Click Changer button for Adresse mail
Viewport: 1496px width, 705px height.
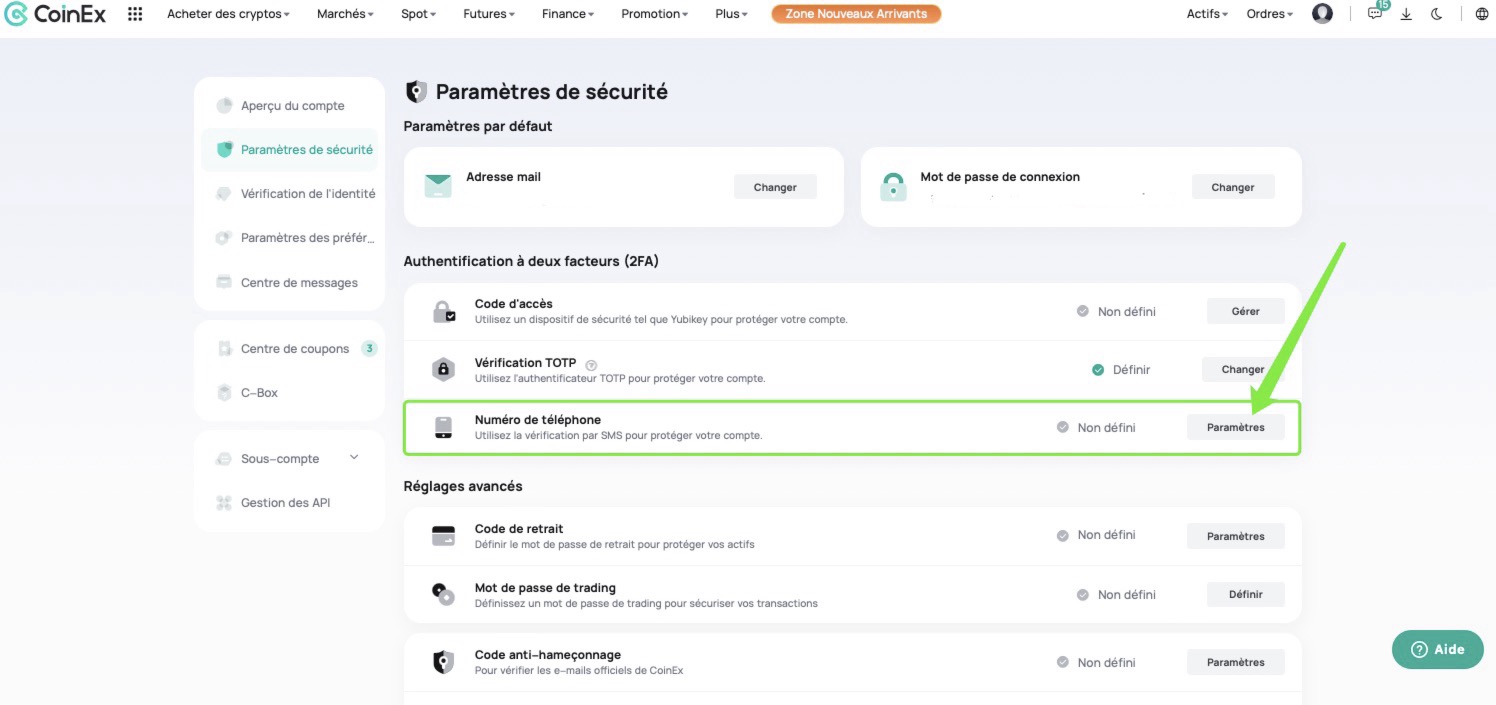coord(775,187)
